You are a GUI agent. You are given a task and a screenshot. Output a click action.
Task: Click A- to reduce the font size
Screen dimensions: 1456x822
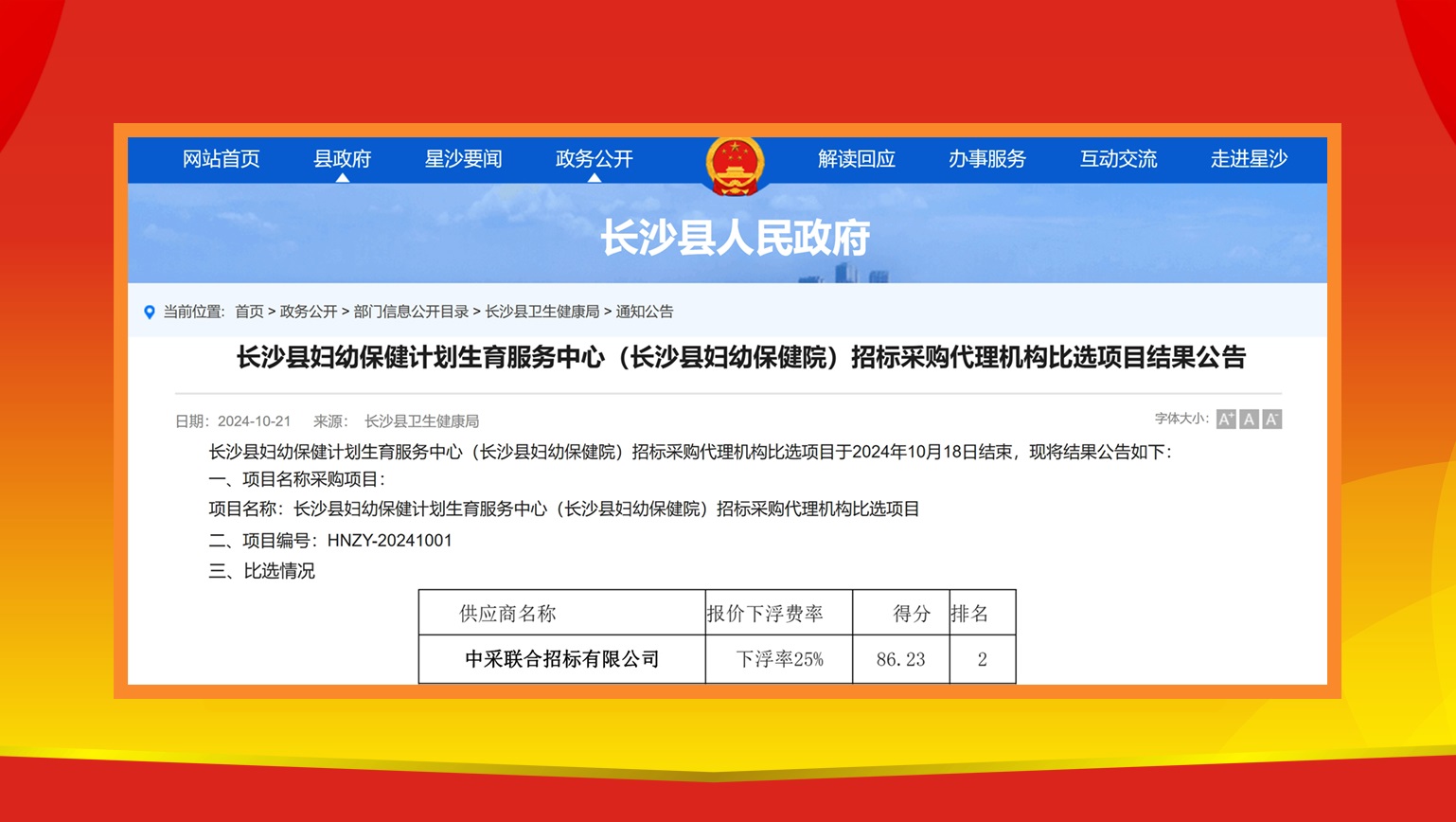[x=1271, y=418]
